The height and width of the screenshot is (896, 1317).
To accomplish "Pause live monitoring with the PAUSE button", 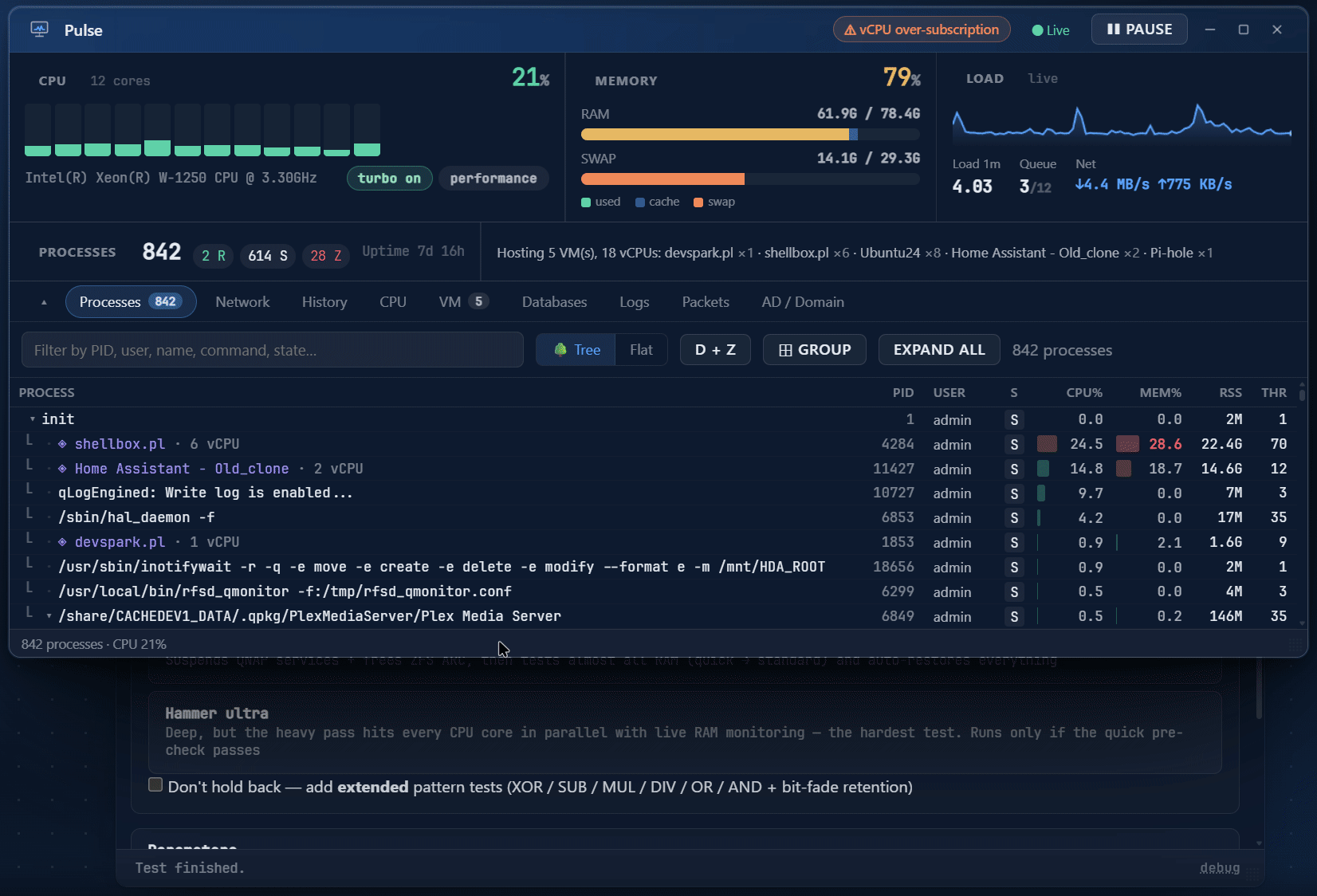I will pyautogui.click(x=1139, y=29).
